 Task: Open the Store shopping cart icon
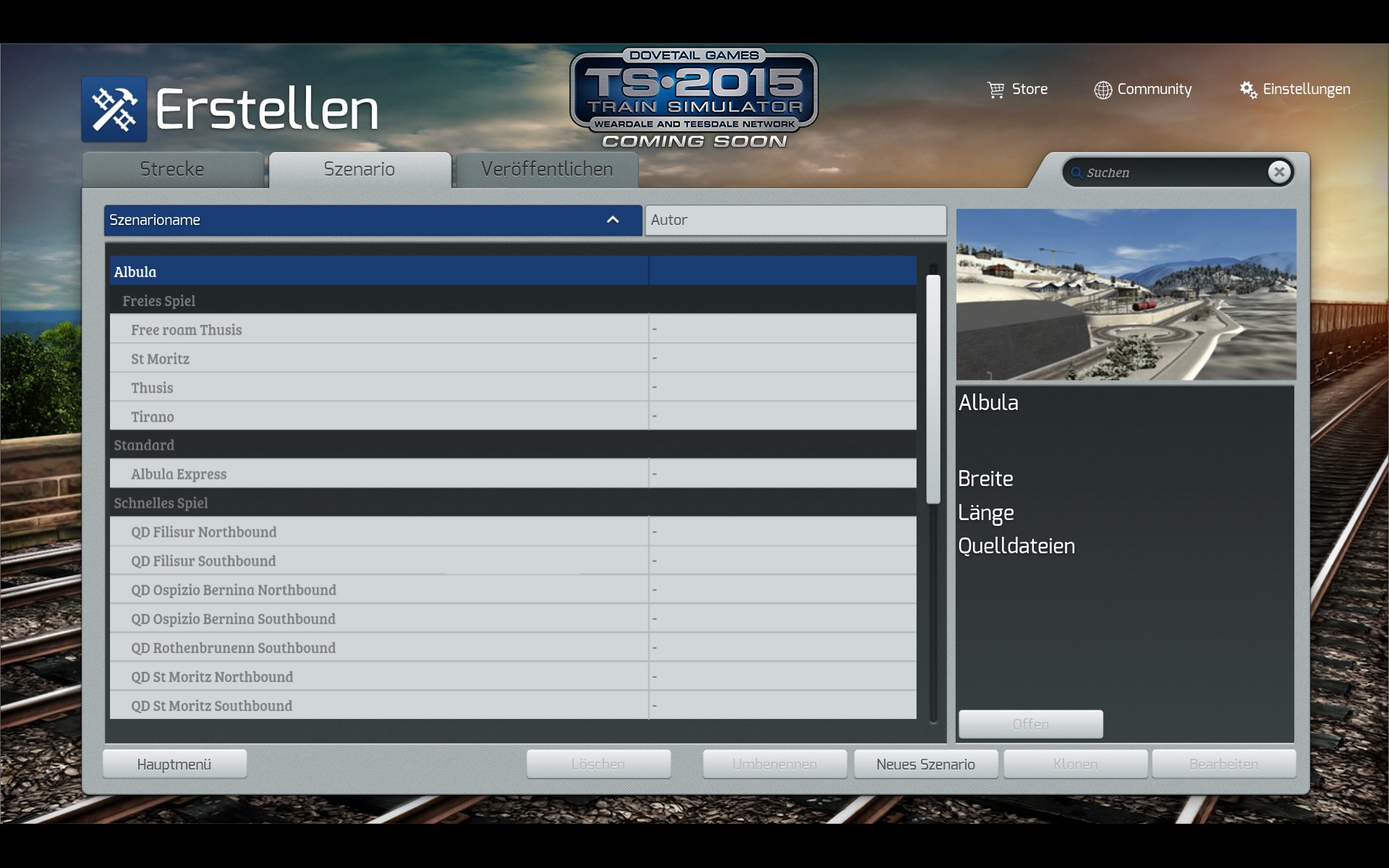(x=995, y=90)
